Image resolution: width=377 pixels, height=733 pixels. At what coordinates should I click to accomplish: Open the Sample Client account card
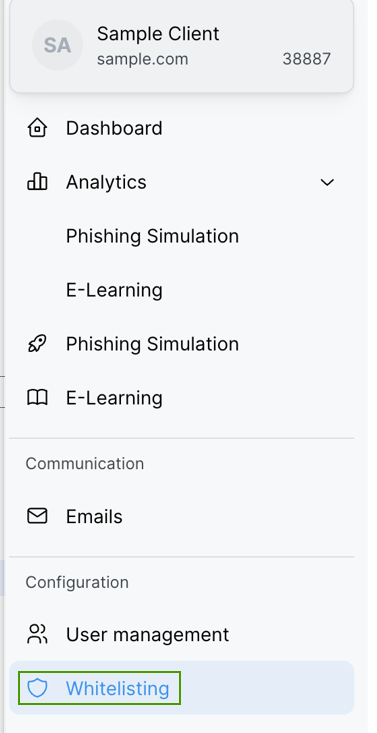click(x=181, y=45)
